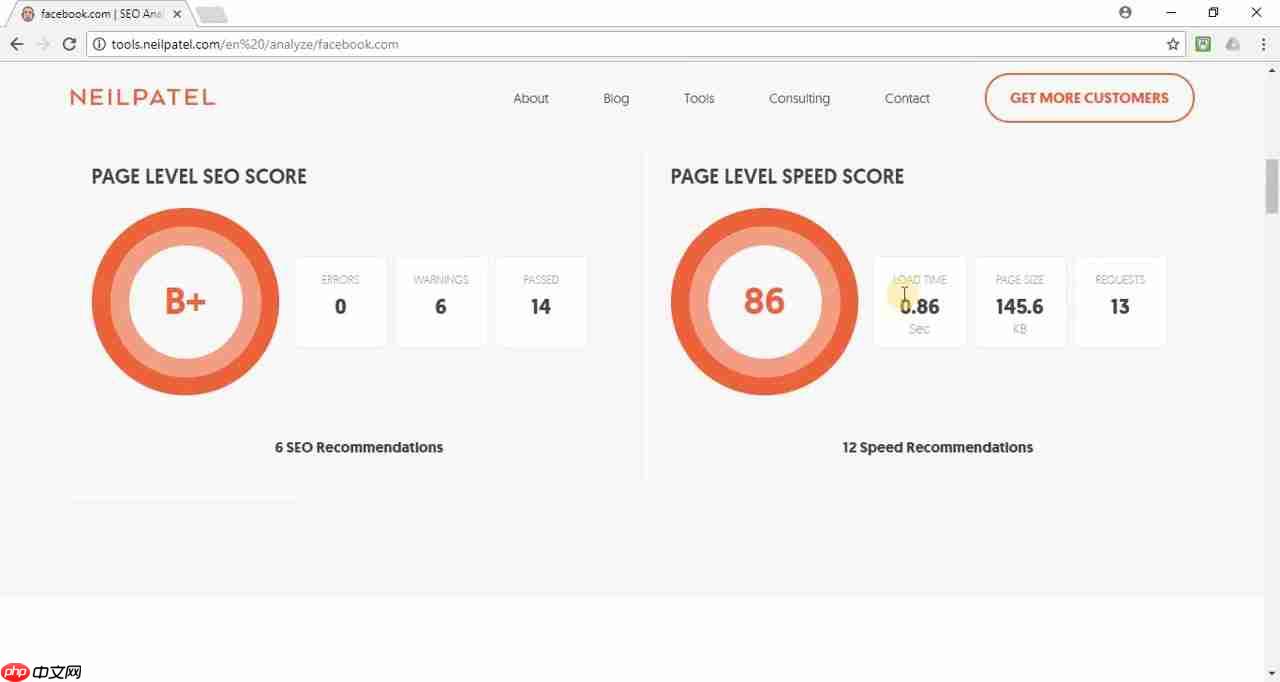Click GET MORE CUSTOMERS button
Viewport: 1280px width, 682px height.
[x=1089, y=98]
